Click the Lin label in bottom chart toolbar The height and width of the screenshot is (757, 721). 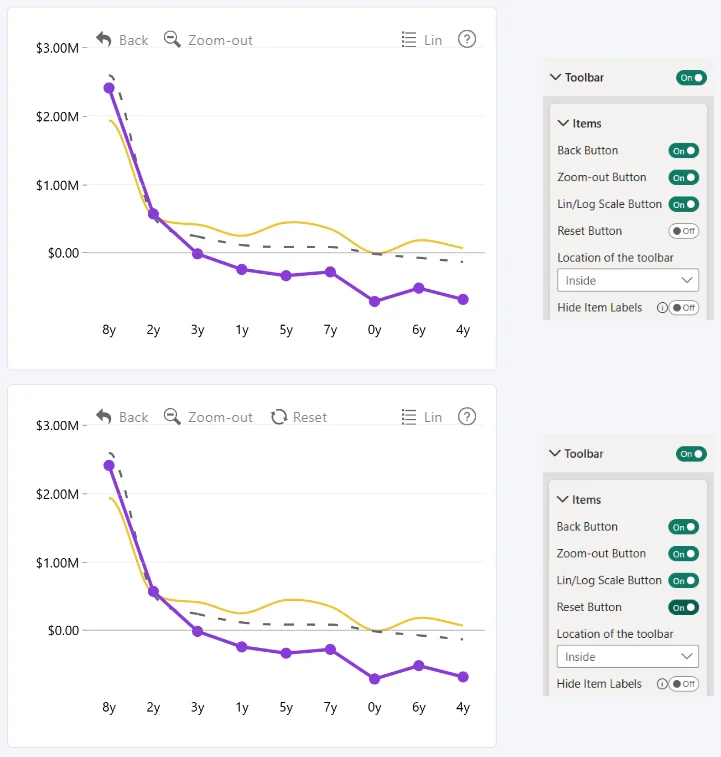(x=433, y=417)
